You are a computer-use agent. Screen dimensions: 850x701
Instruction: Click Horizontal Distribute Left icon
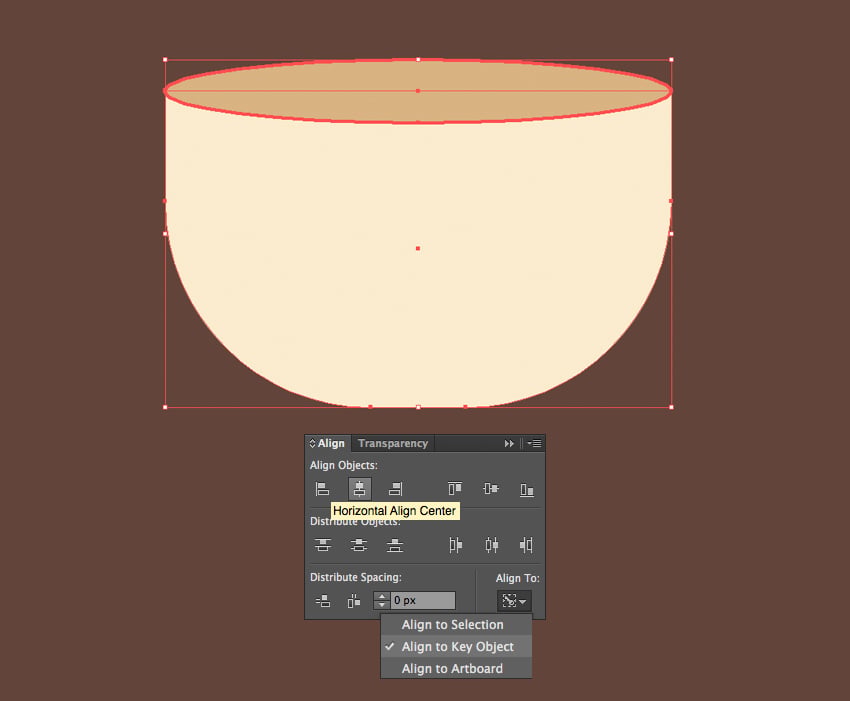point(455,544)
